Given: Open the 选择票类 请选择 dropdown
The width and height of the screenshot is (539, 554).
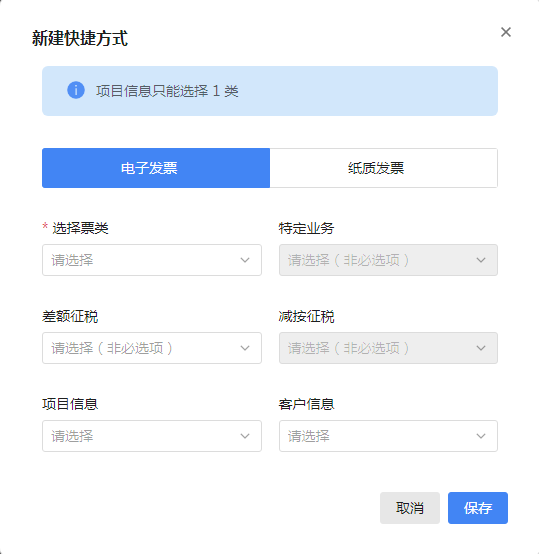Looking at the screenshot, I should point(152,260).
